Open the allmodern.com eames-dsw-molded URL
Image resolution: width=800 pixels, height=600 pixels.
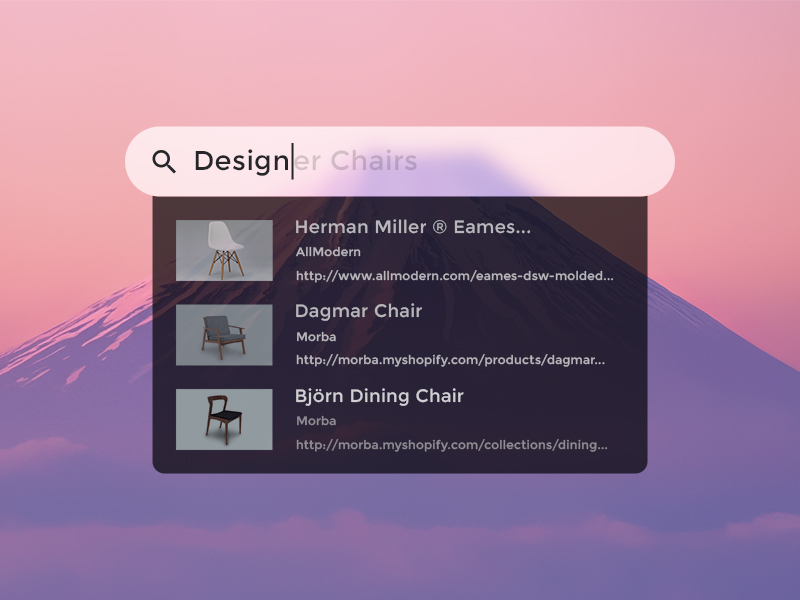coord(454,275)
